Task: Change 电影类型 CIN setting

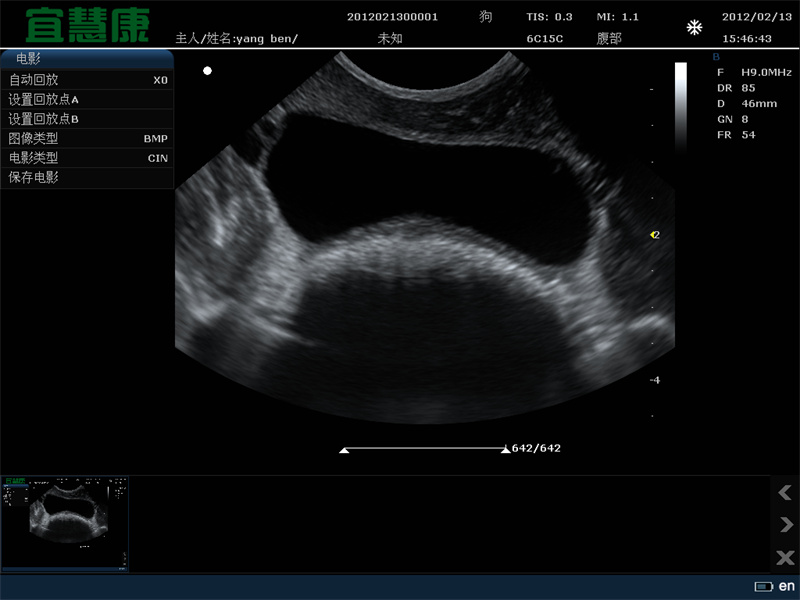Action: pos(87,158)
